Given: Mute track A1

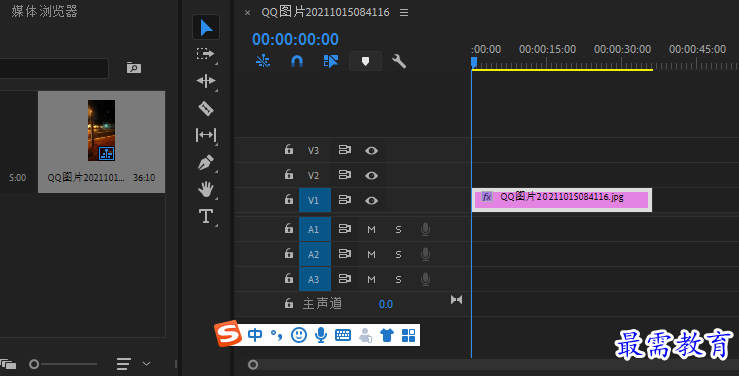Looking at the screenshot, I should (x=371, y=229).
